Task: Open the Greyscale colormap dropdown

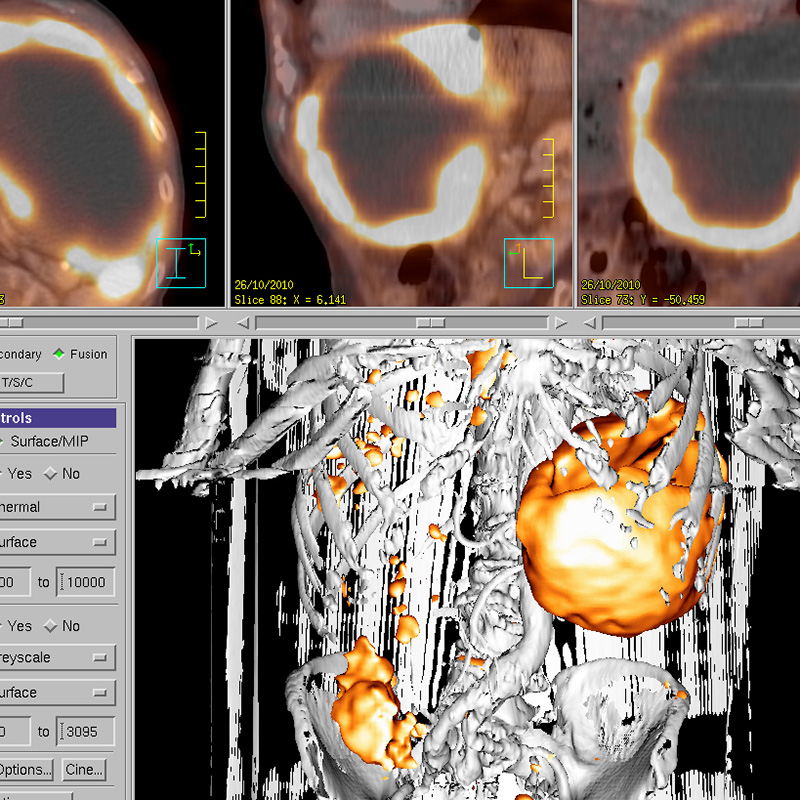Action: pyautogui.click(x=57, y=657)
